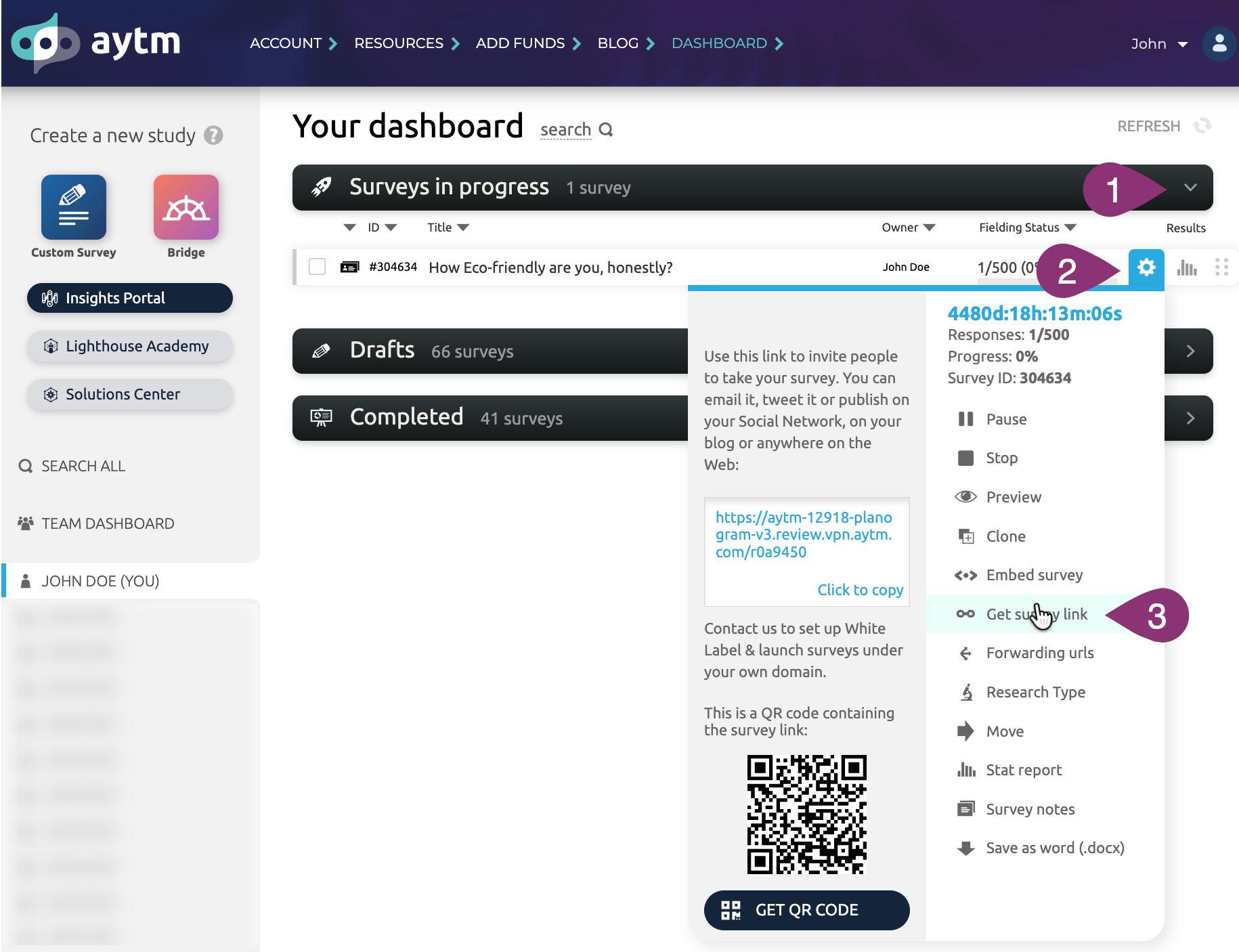Click the help question mark icon

click(x=213, y=135)
